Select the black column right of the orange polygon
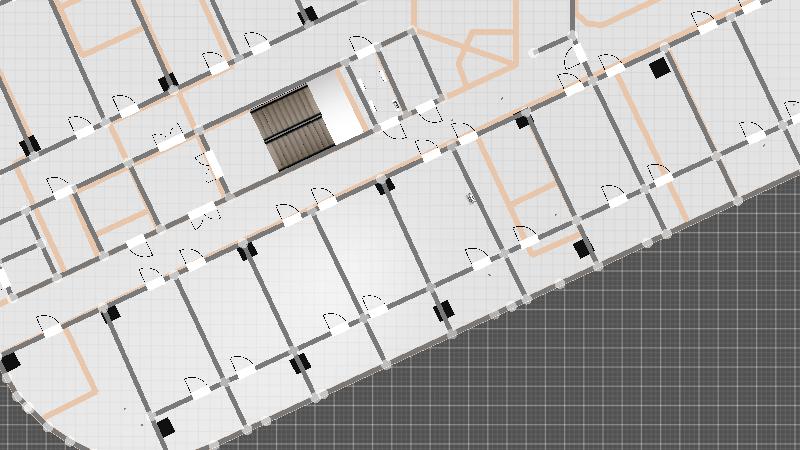Screen dimensions: 800x450 522,121
